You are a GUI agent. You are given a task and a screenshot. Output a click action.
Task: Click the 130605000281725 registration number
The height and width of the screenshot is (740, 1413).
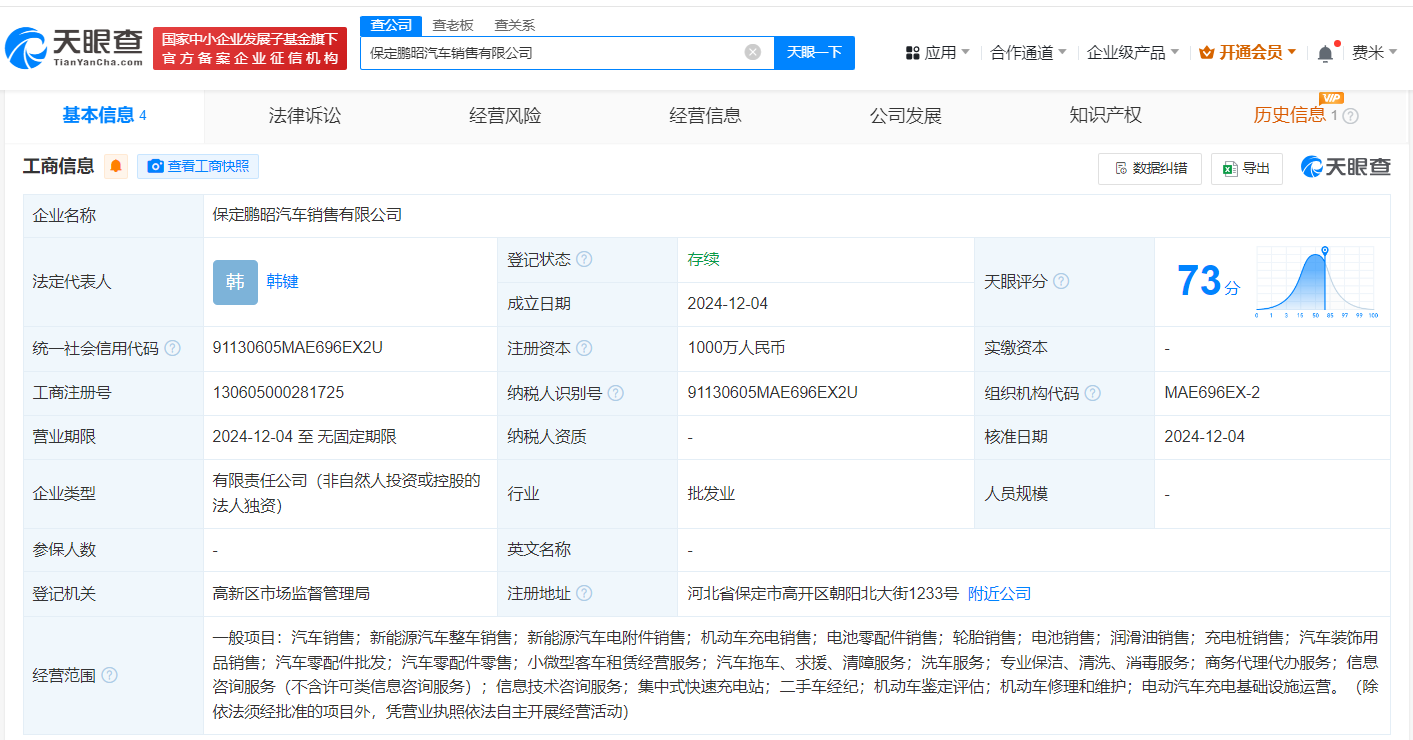click(278, 393)
